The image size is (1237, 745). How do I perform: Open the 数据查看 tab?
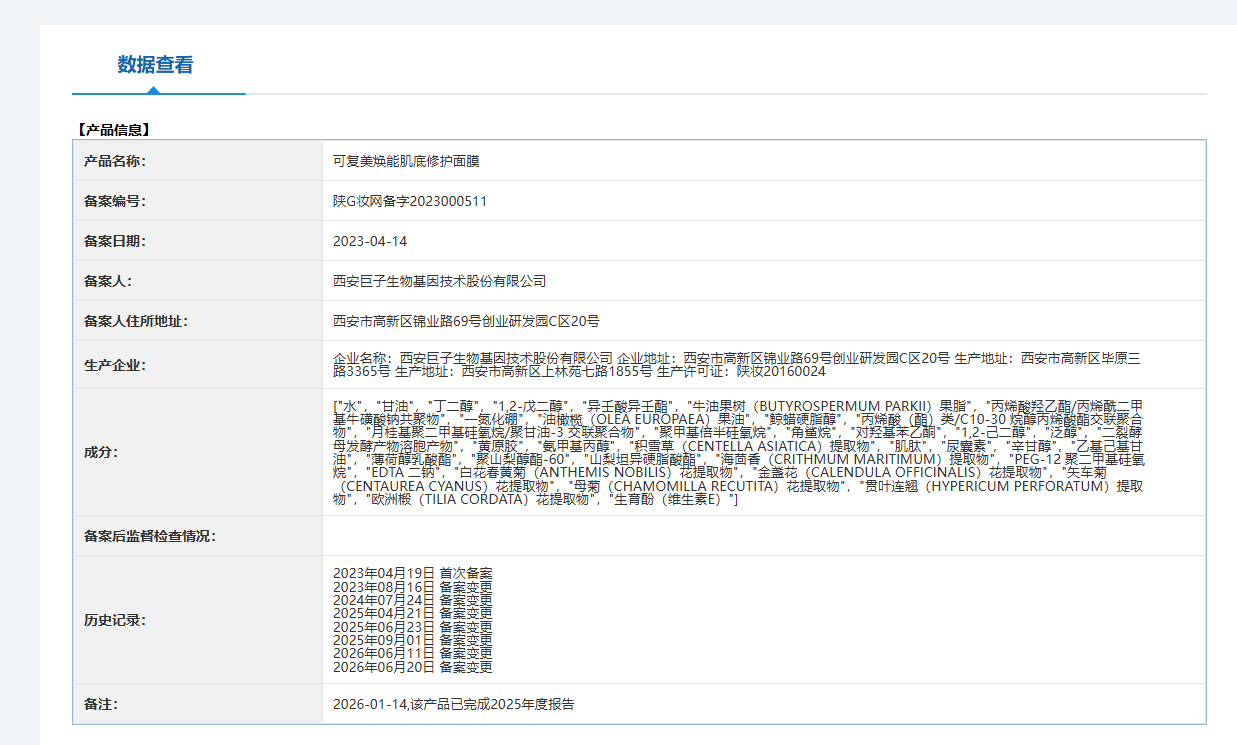[155, 65]
